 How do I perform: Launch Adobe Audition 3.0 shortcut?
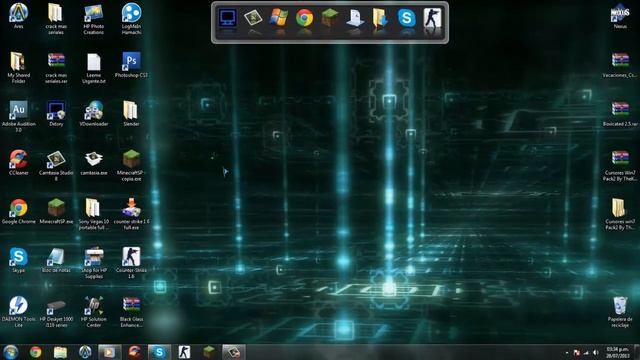pyautogui.click(x=18, y=116)
